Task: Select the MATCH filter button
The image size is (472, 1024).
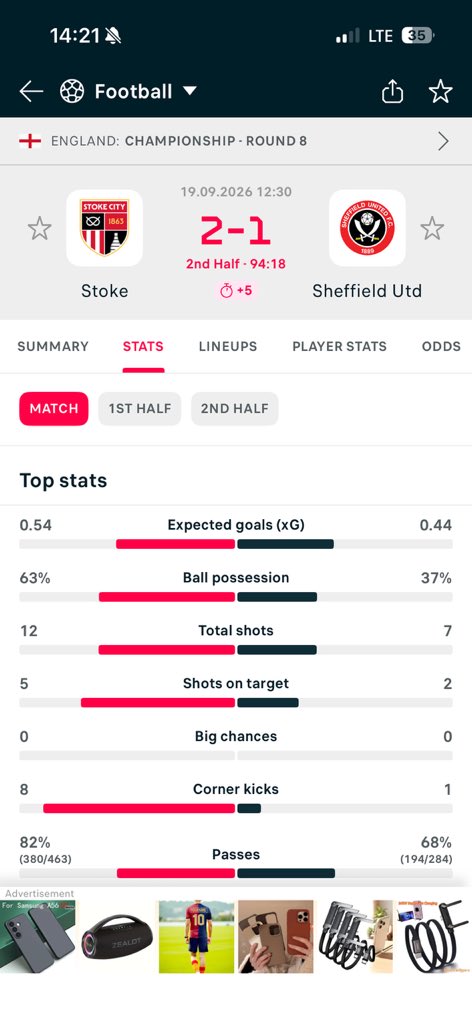Action: tap(54, 409)
